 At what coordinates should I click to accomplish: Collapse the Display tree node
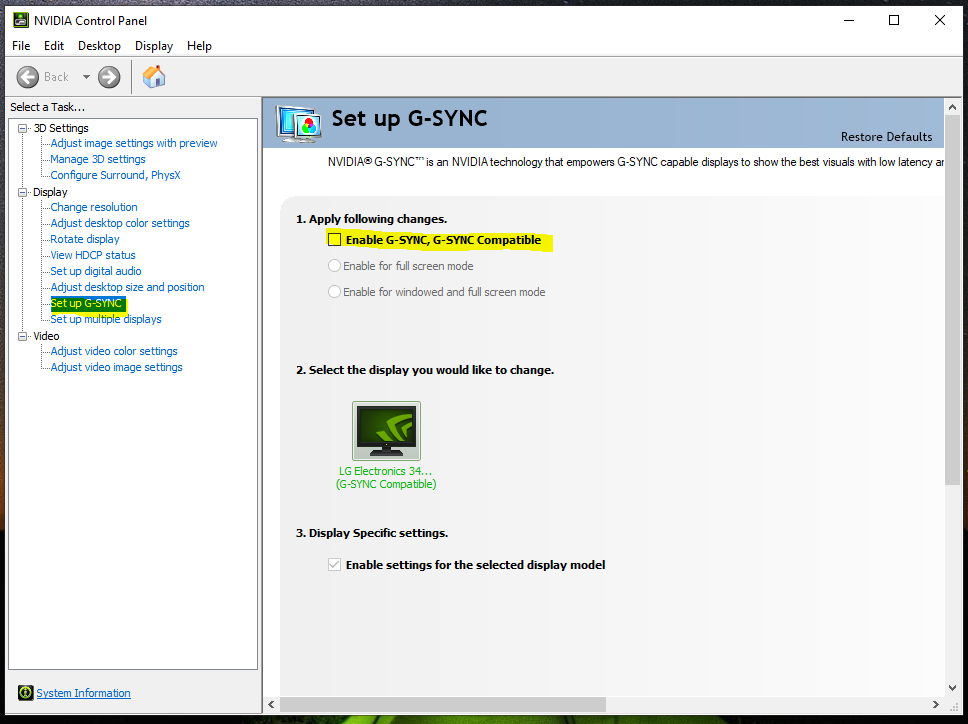tap(23, 193)
